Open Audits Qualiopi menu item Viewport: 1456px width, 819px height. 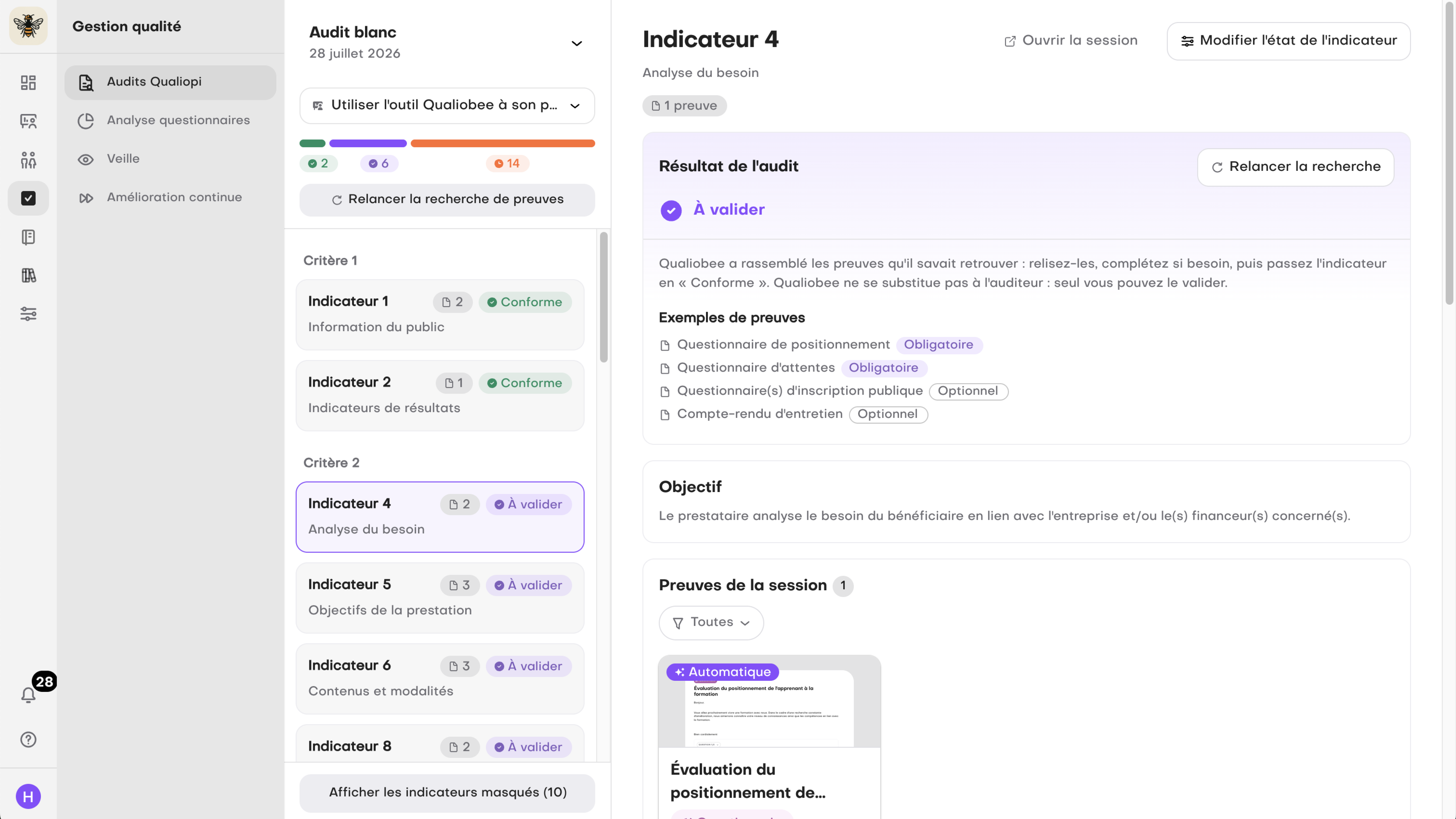[170, 83]
